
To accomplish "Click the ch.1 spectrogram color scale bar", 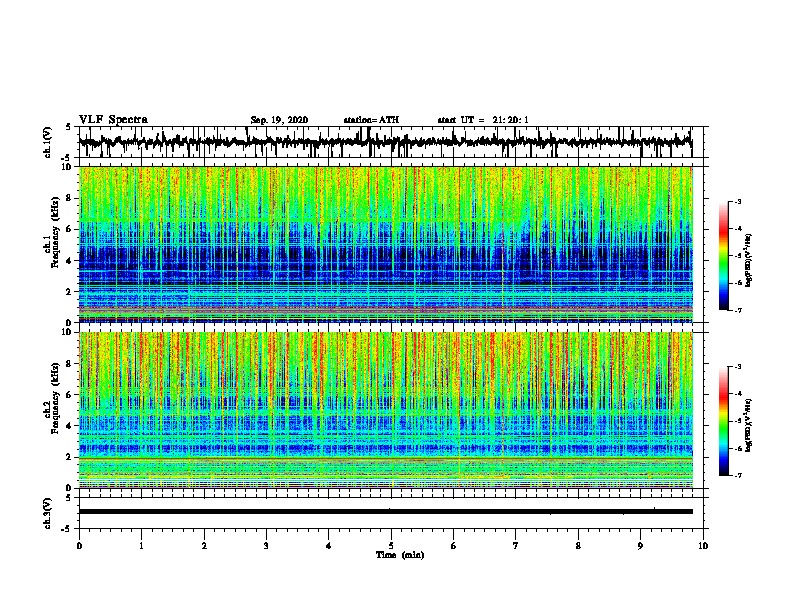I will click(723, 256).
